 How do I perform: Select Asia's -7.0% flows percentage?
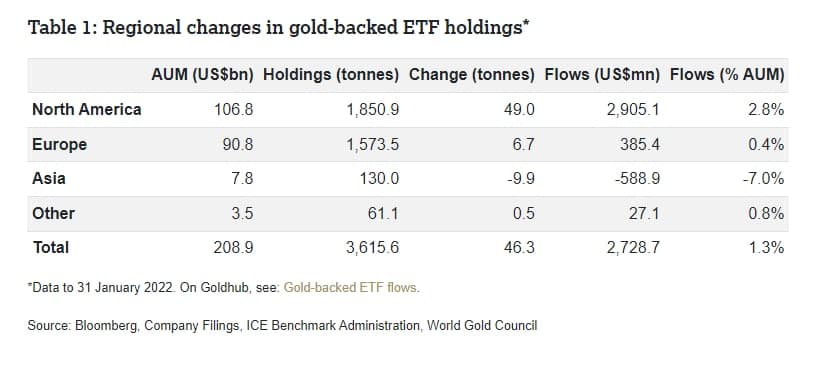763,178
